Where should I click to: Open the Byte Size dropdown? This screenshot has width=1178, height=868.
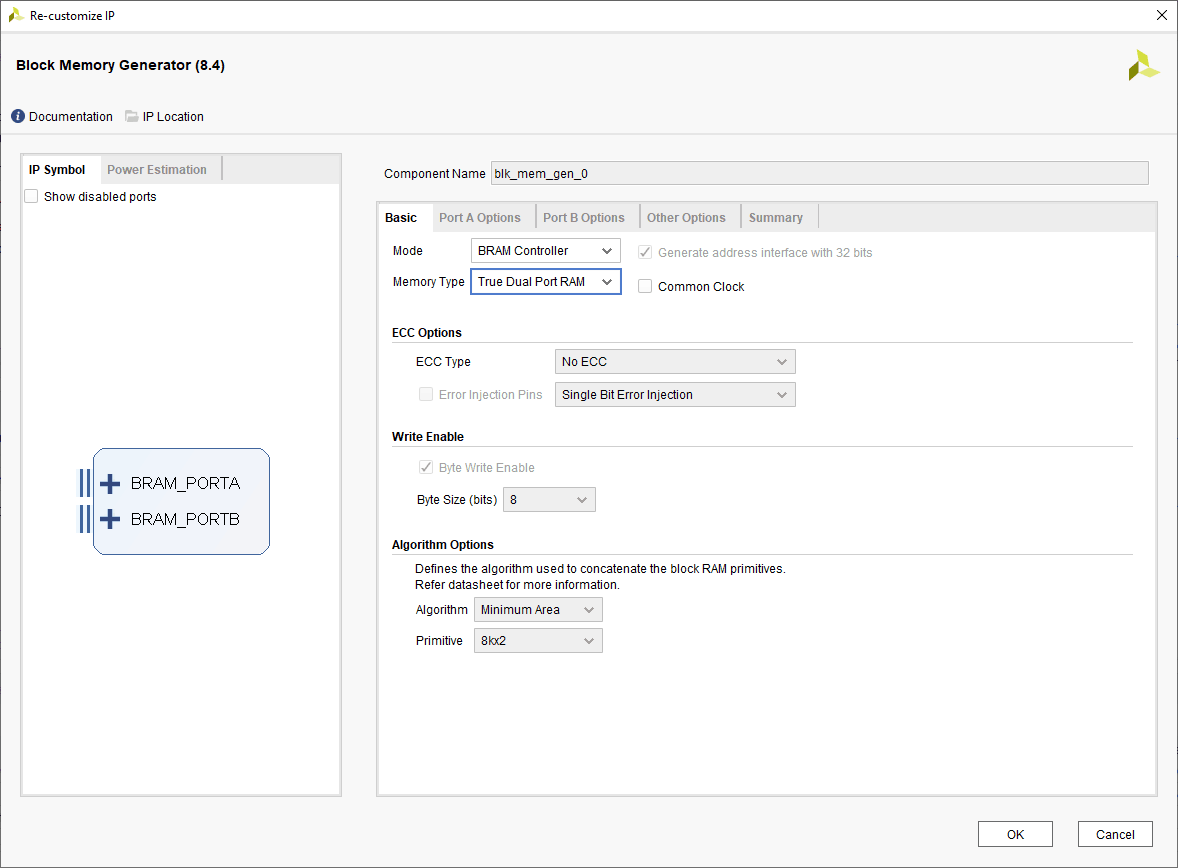pos(549,500)
